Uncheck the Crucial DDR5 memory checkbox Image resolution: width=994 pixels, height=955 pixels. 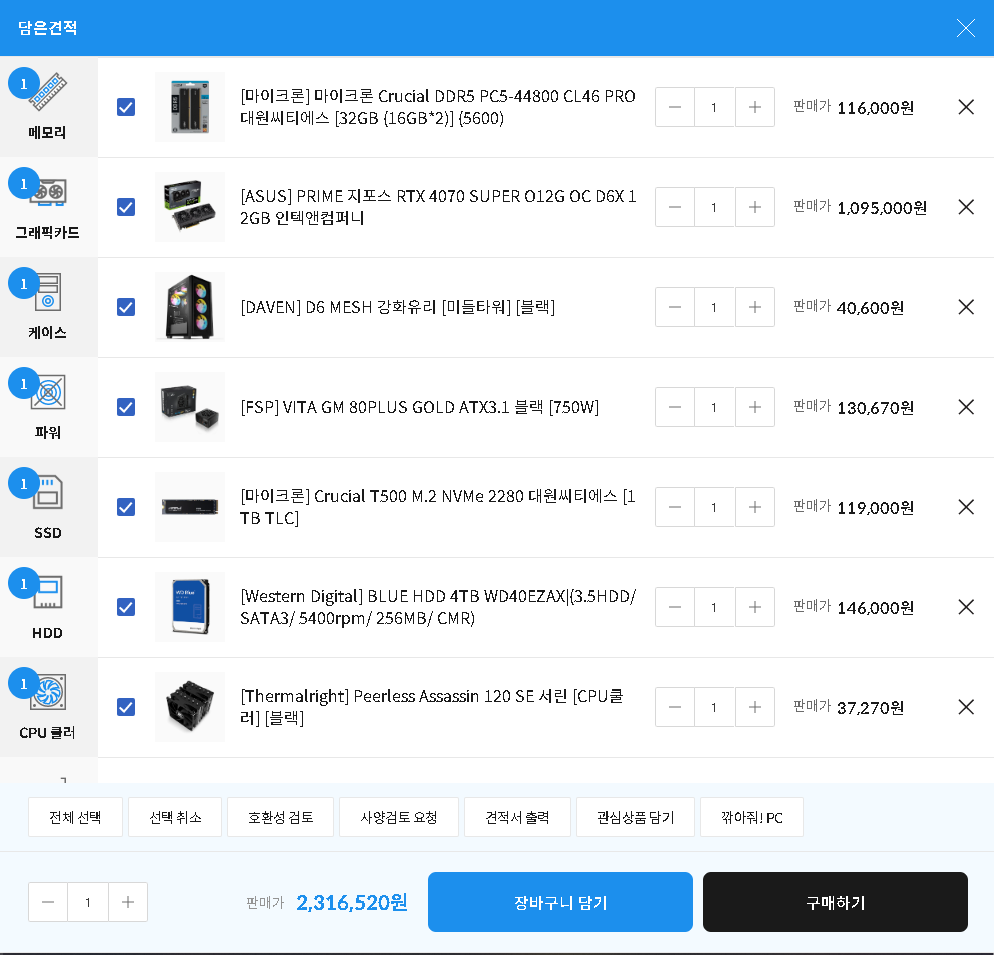click(126, 107)
